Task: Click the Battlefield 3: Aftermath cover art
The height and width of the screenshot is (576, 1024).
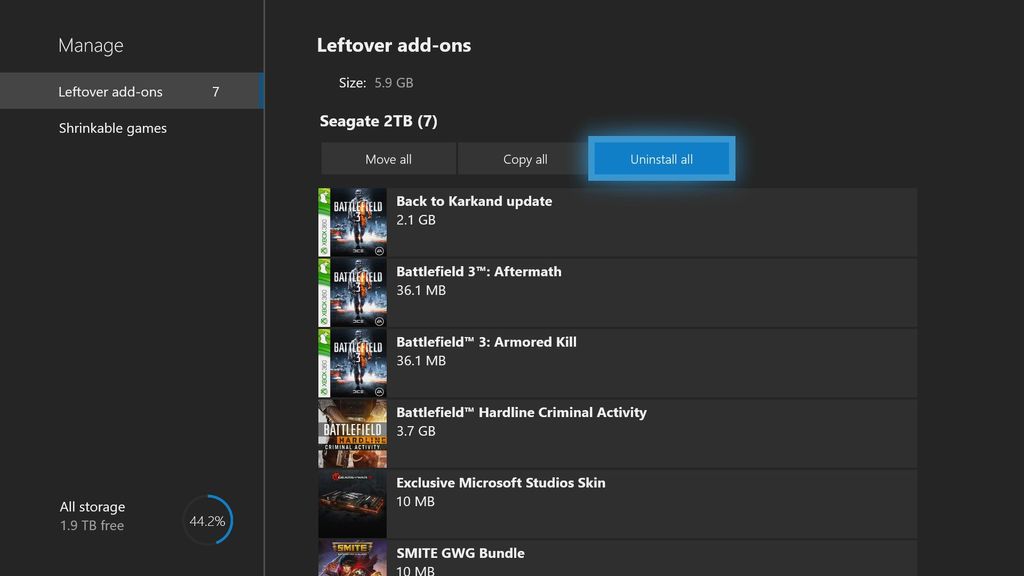Action: point(352,292)
